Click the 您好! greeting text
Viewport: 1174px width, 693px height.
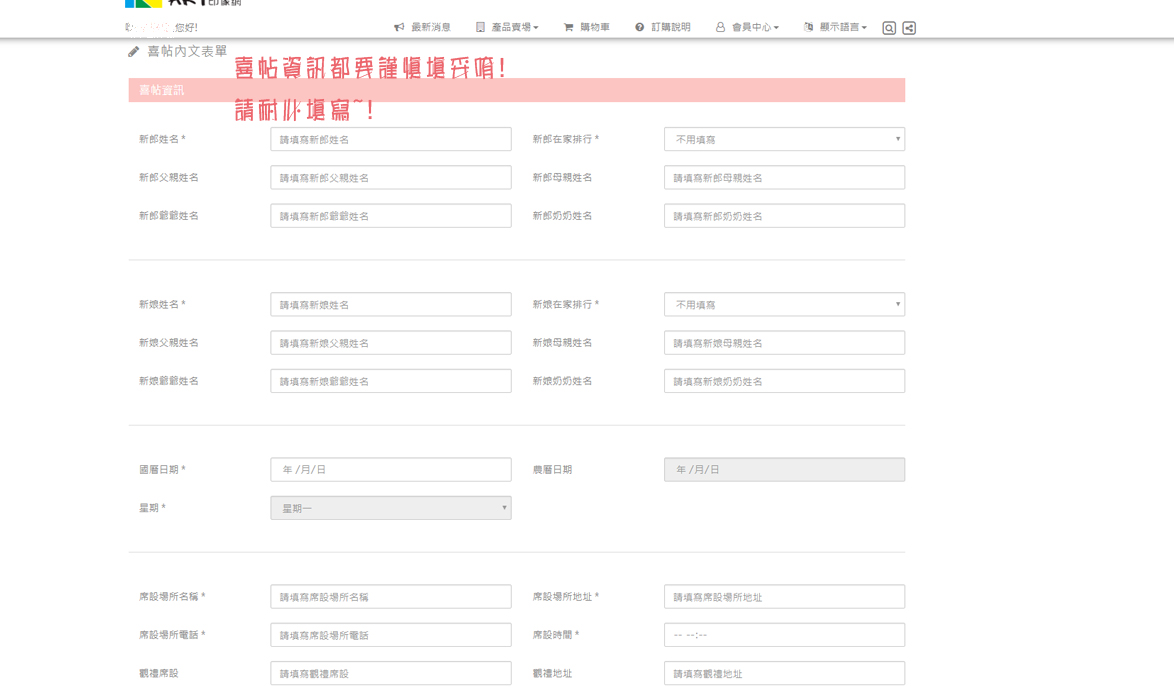(186, 28)
